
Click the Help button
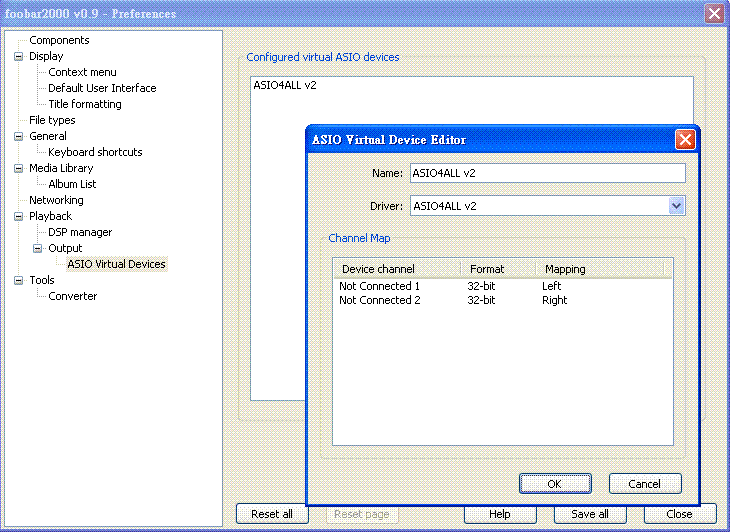coord(500,514)
